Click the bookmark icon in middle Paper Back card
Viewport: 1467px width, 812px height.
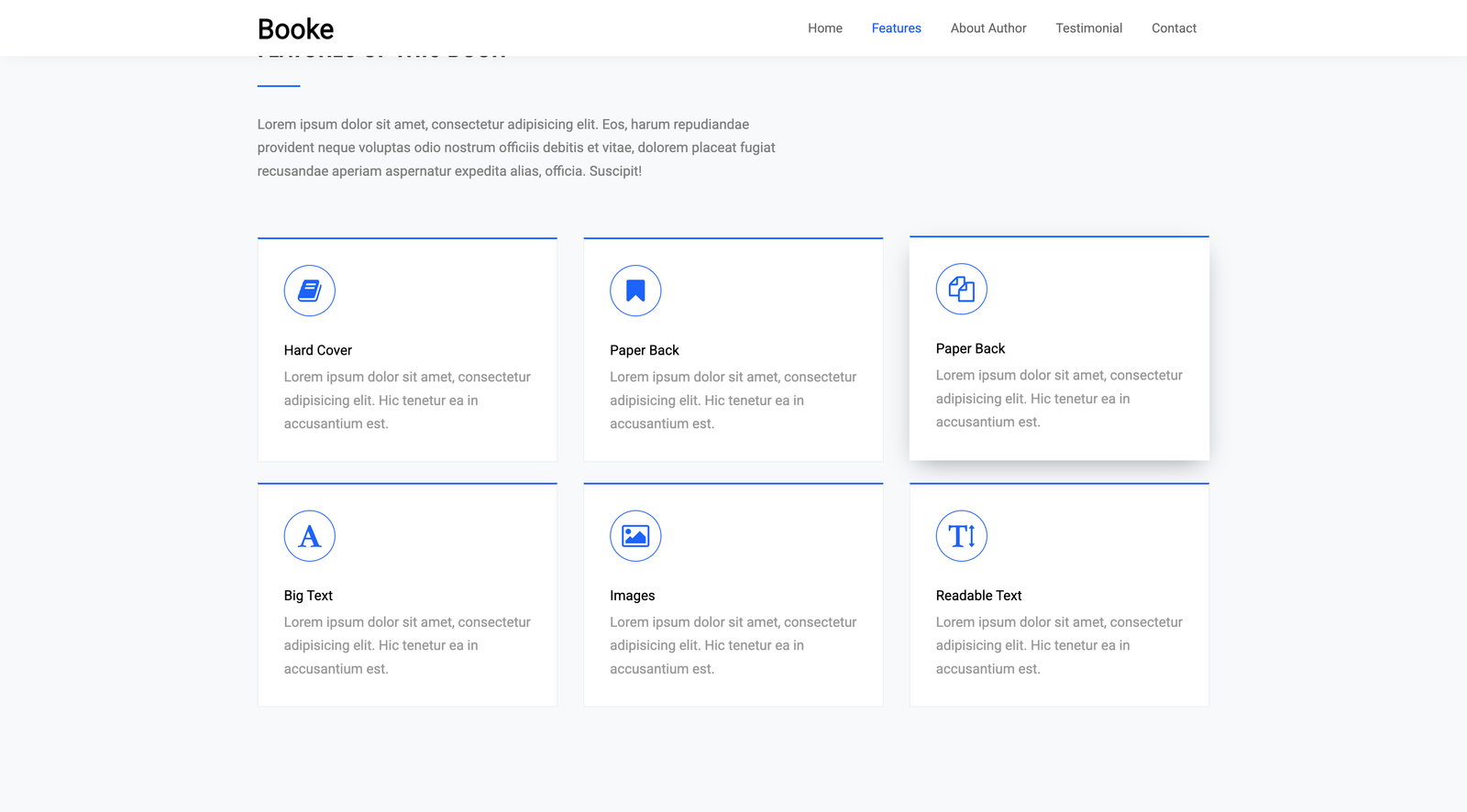click(x=635, y=291)
